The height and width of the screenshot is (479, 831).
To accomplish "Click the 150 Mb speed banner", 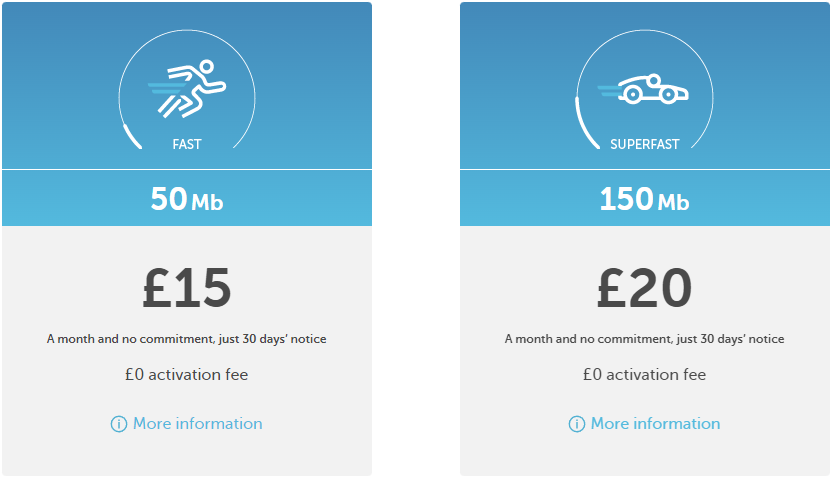I will (x=644, y=198).
